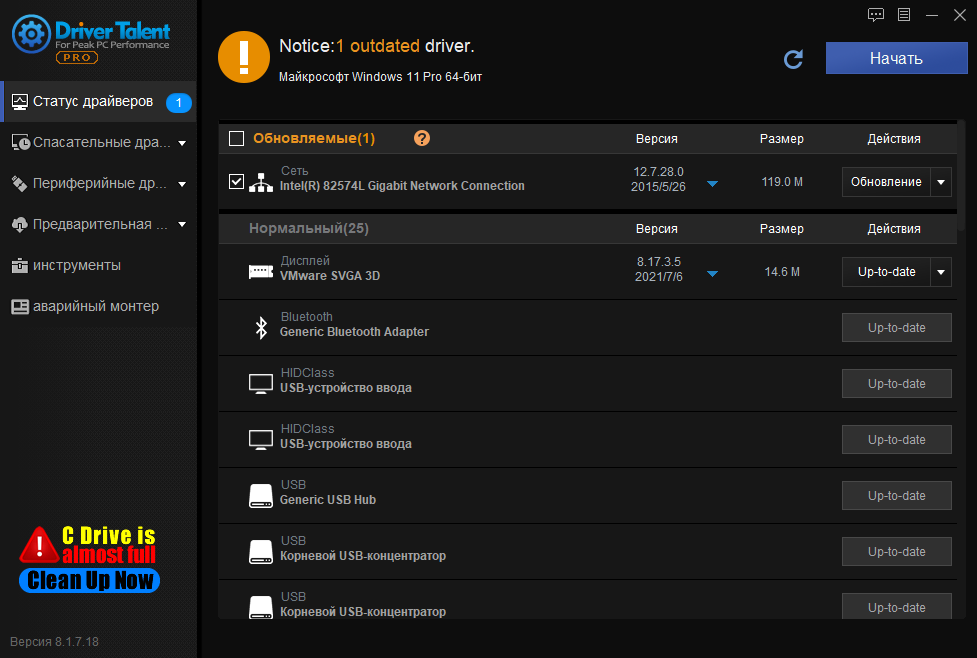Expand version list for VMware SVGA 3D
The image size is (977, 658).
point(713,274)
